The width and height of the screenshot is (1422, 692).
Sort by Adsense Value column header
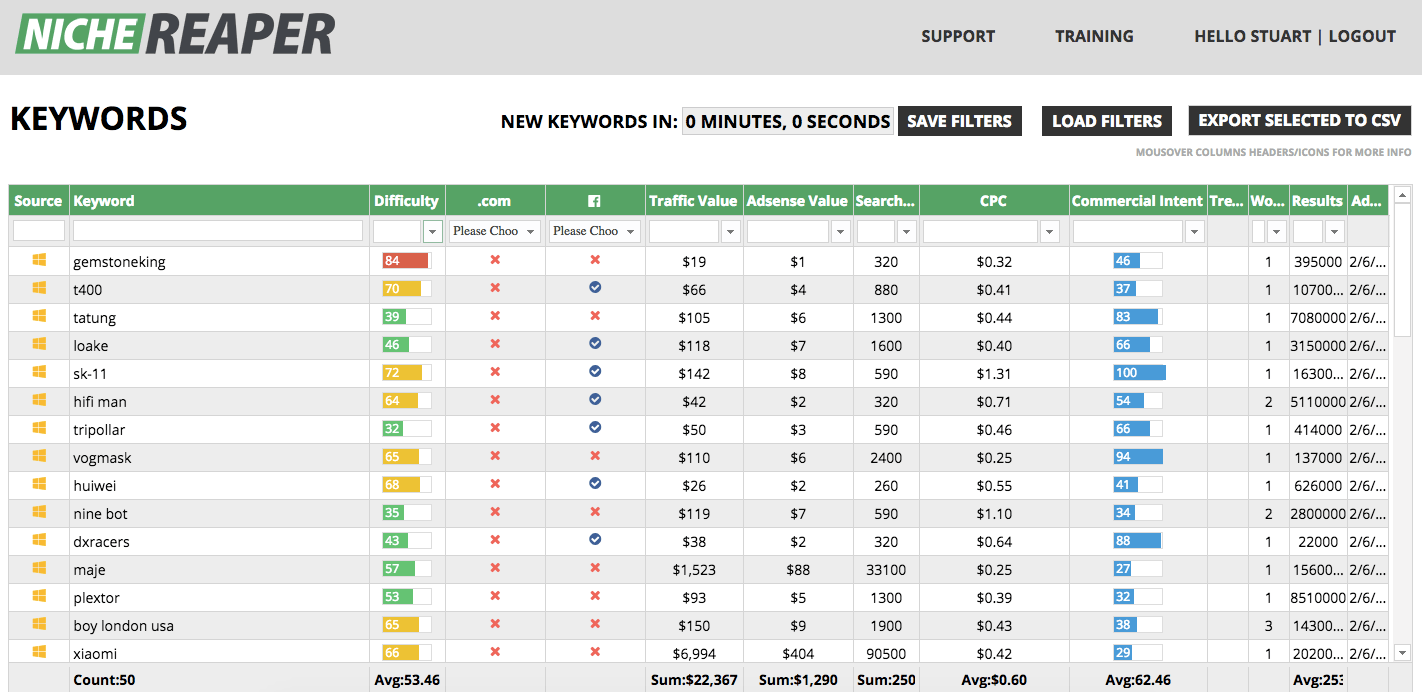(797, 201)
